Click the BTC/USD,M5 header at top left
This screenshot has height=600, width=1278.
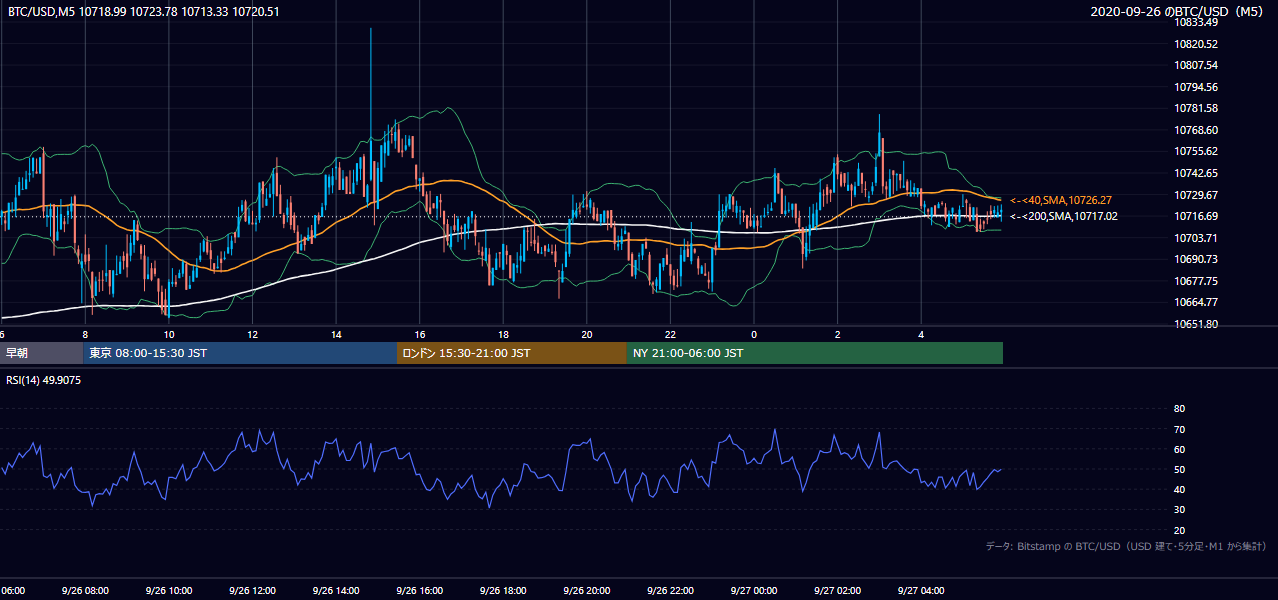144,12
